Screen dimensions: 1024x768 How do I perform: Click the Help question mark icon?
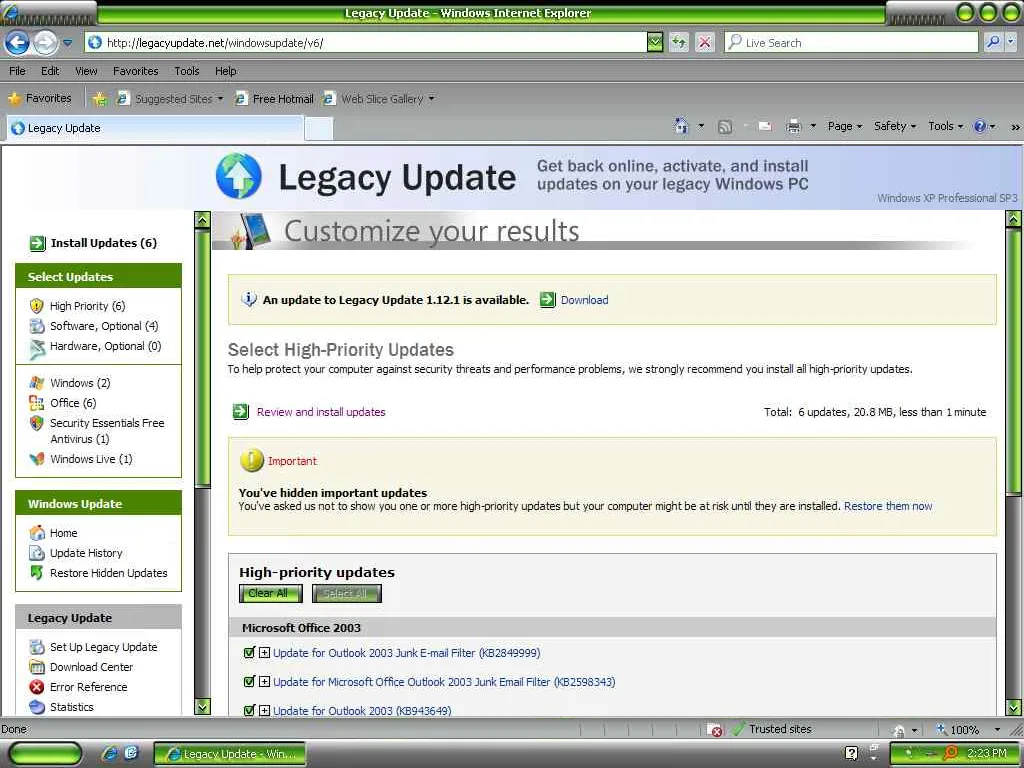coord(980,126)
